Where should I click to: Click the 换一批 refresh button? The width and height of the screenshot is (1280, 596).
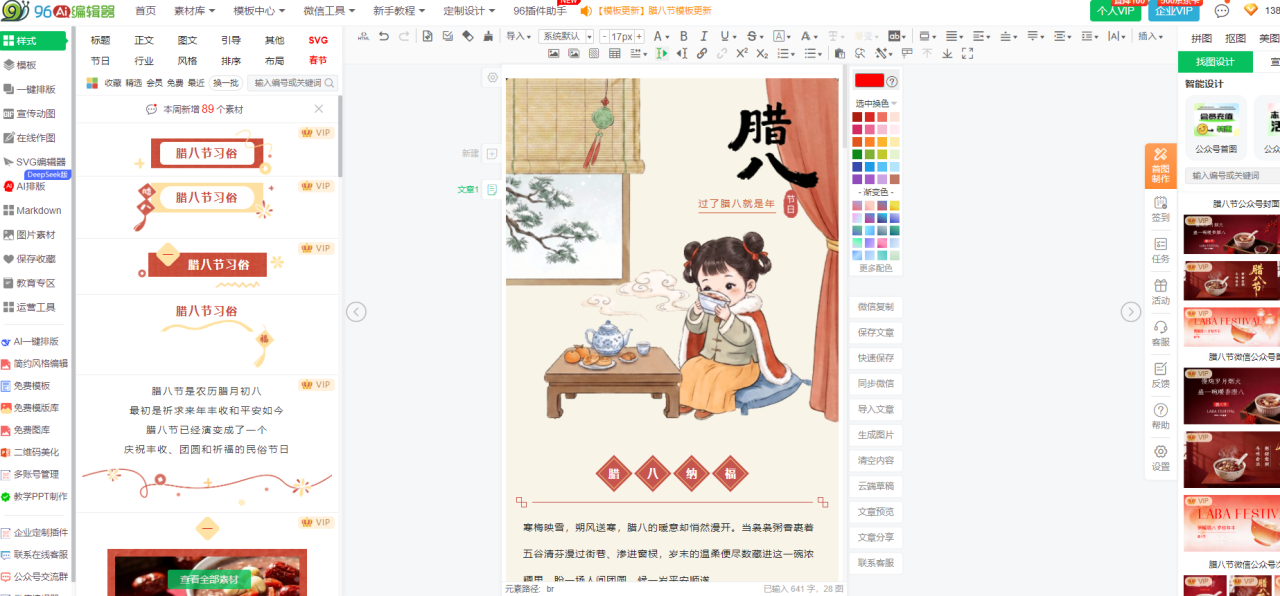(x=225, y=84)
